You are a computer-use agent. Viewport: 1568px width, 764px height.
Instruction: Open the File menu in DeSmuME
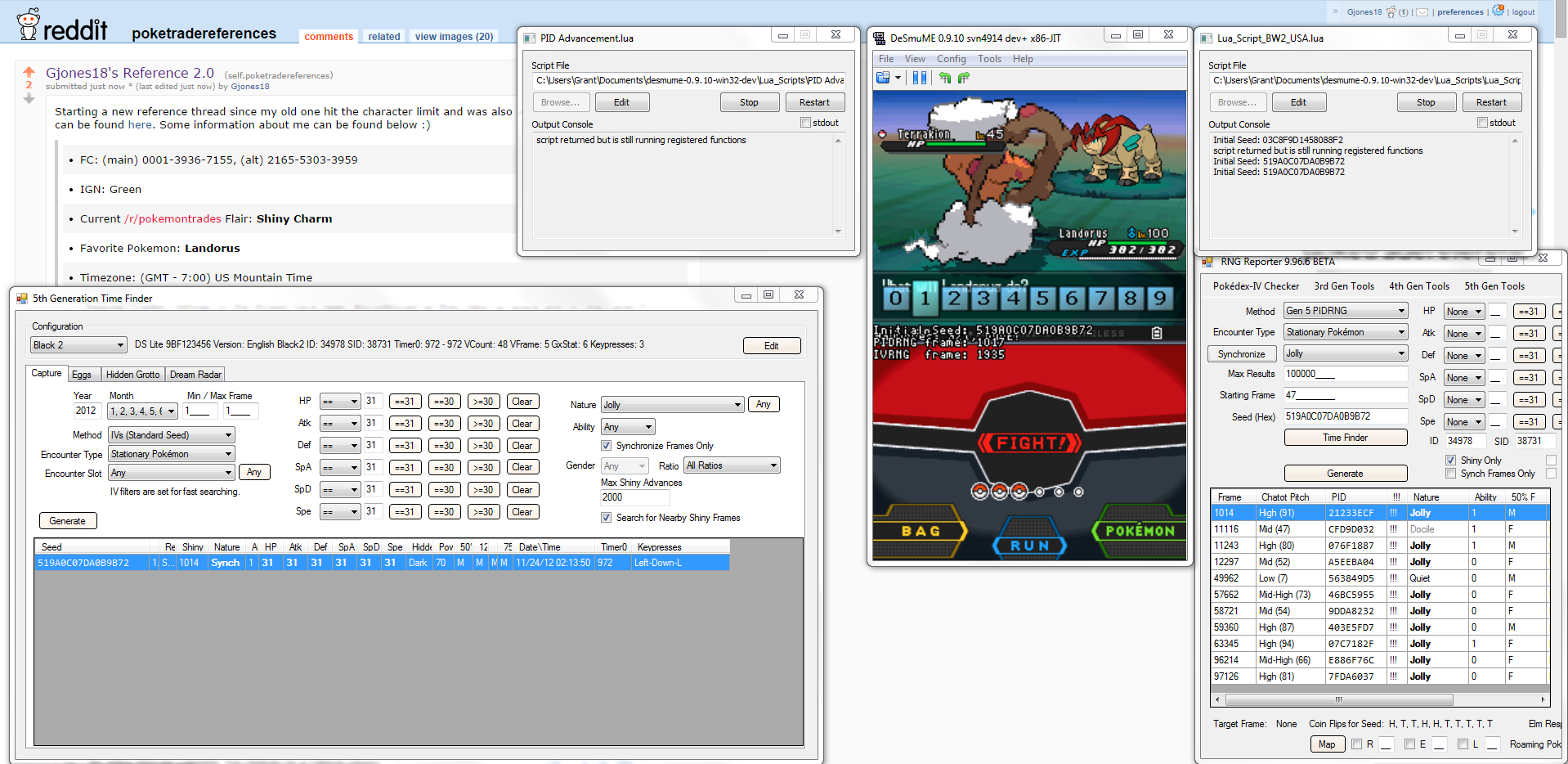(x=886, y=59)
